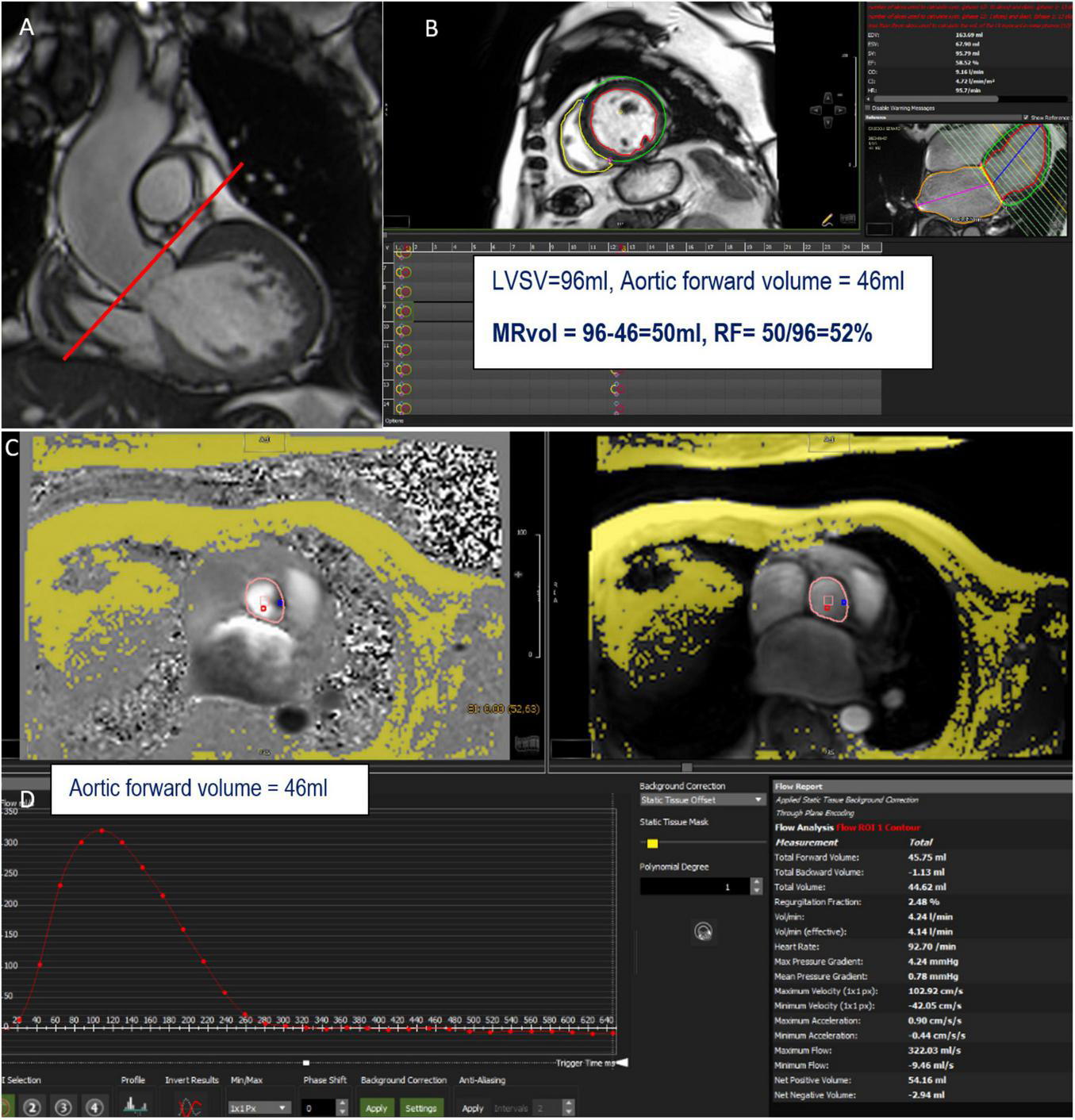Open the Static Tissue Offset dropdown
The image size is (1075, 1120).
[x=702, y=800]
